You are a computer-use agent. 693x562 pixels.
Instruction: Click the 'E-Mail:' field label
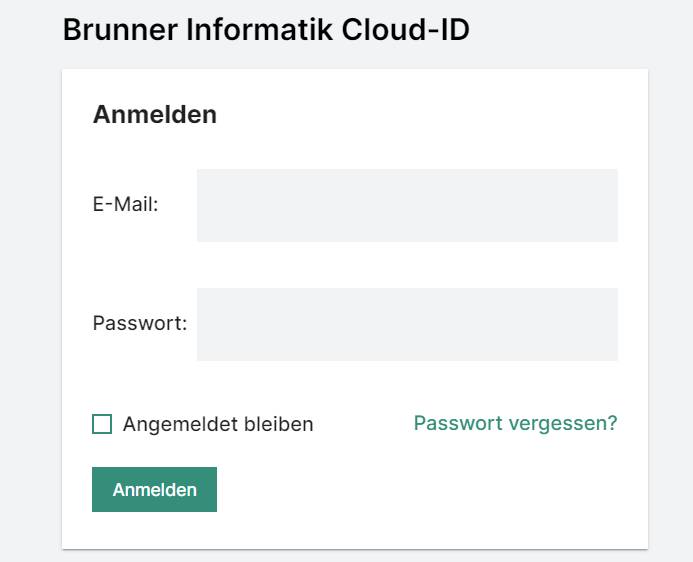point(126,205)
